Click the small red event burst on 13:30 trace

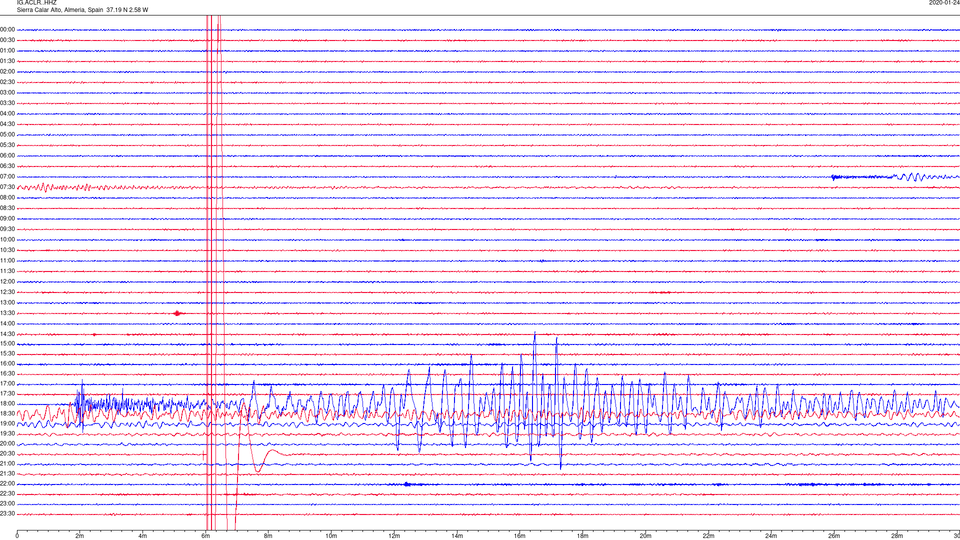[178, 313]
